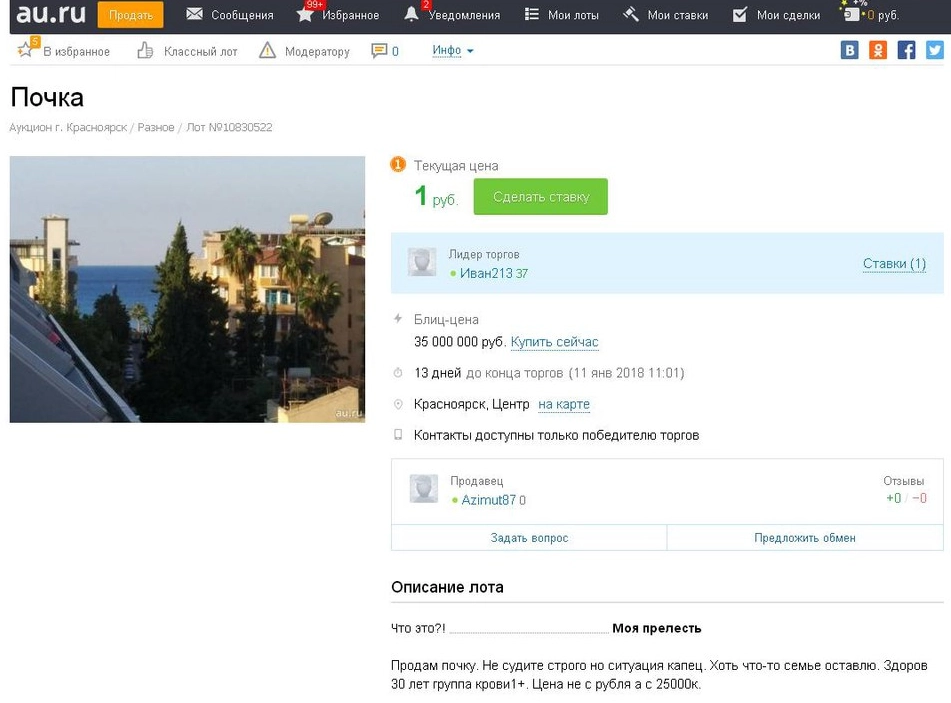Click the VK share icon
The width and height of the screenshot is (951, 703).
tap(850, 50)
